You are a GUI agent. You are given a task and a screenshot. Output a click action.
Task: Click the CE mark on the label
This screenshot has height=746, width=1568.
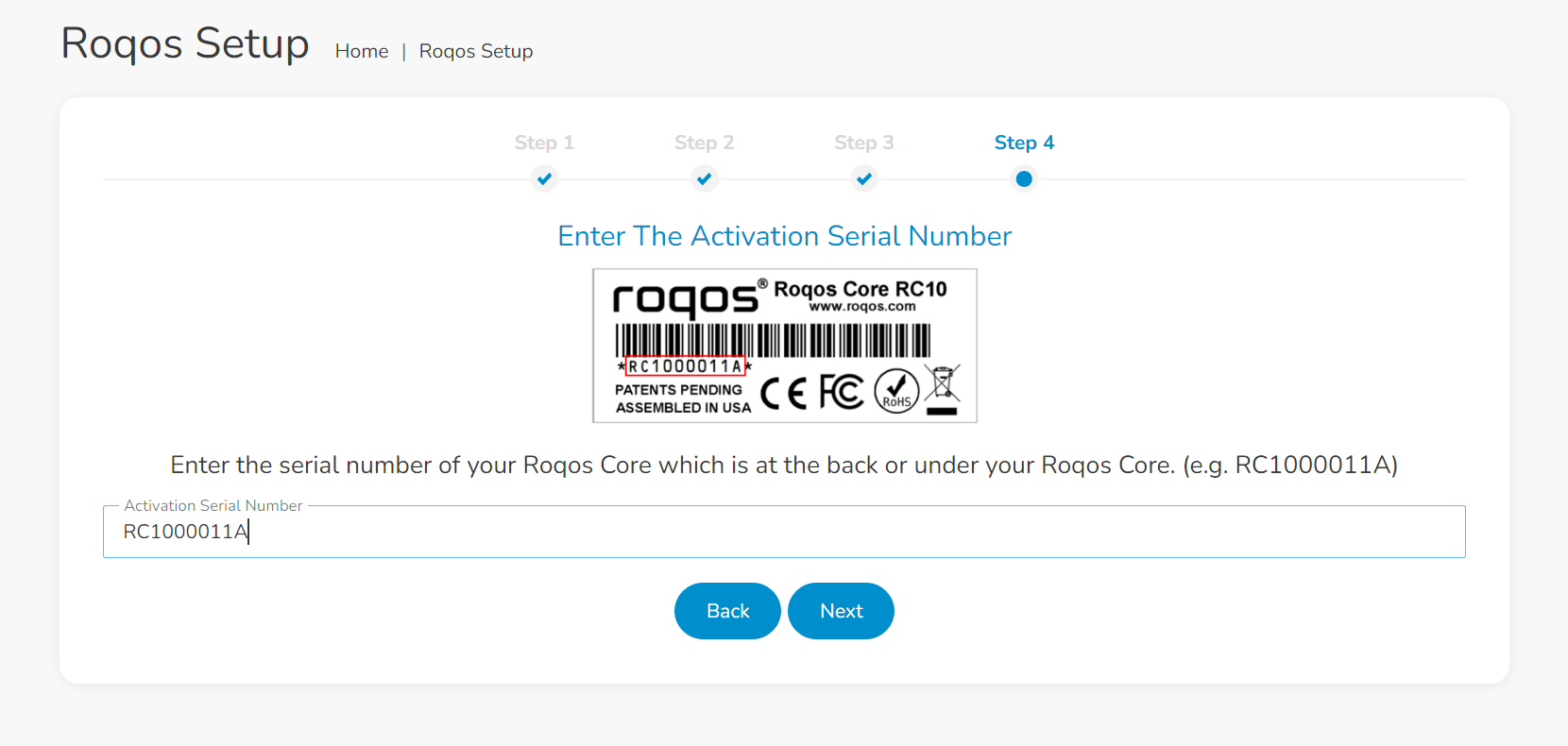pos(783,393)
